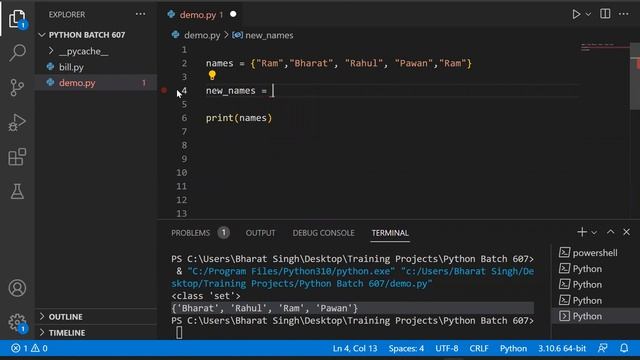The height and width of the screenshot is (360, 640).
Task: Open bill.py in the explorer
Action: click(x=71, y=67)
